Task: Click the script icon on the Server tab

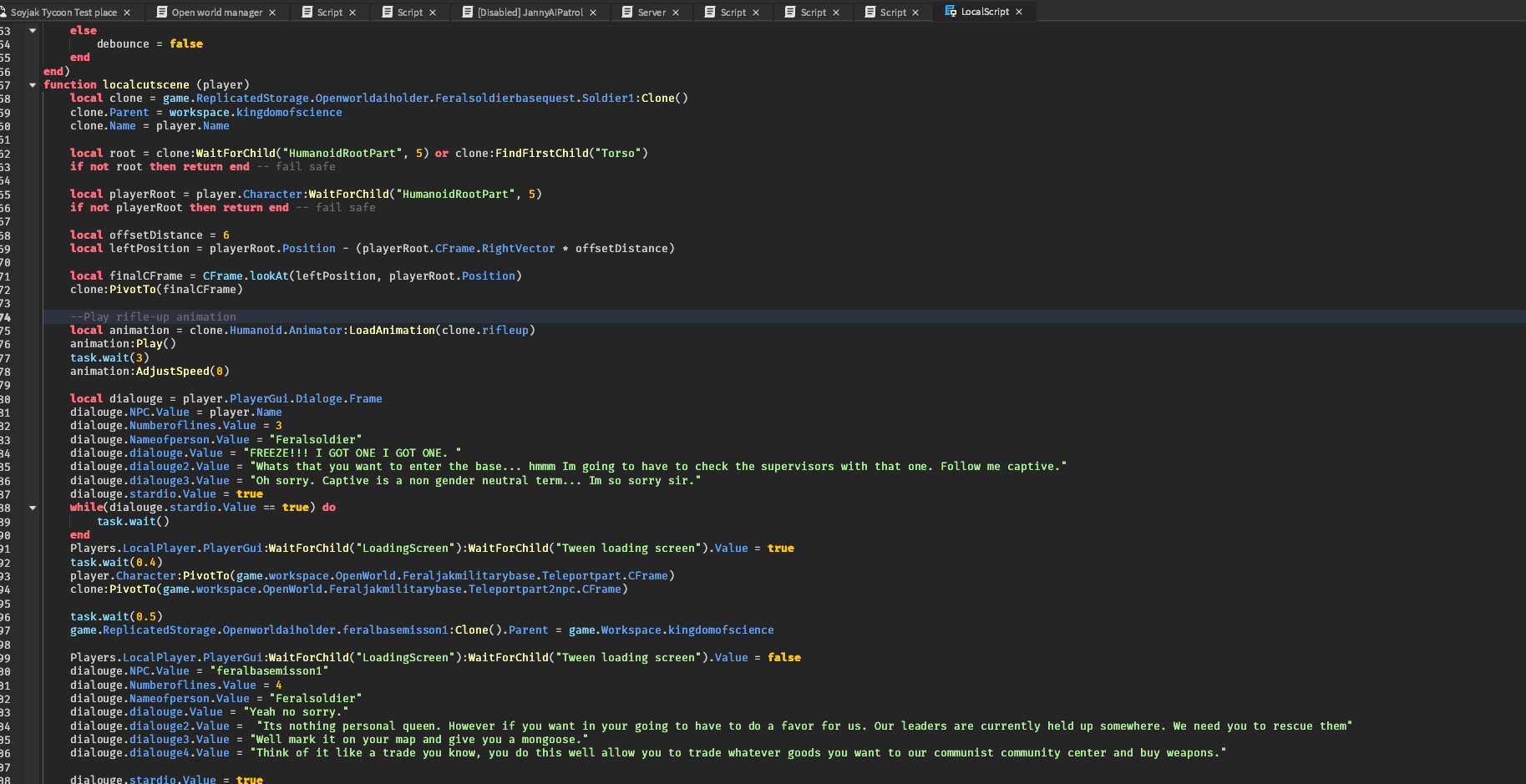Action: pyautogui.click(x=627, y=13)
